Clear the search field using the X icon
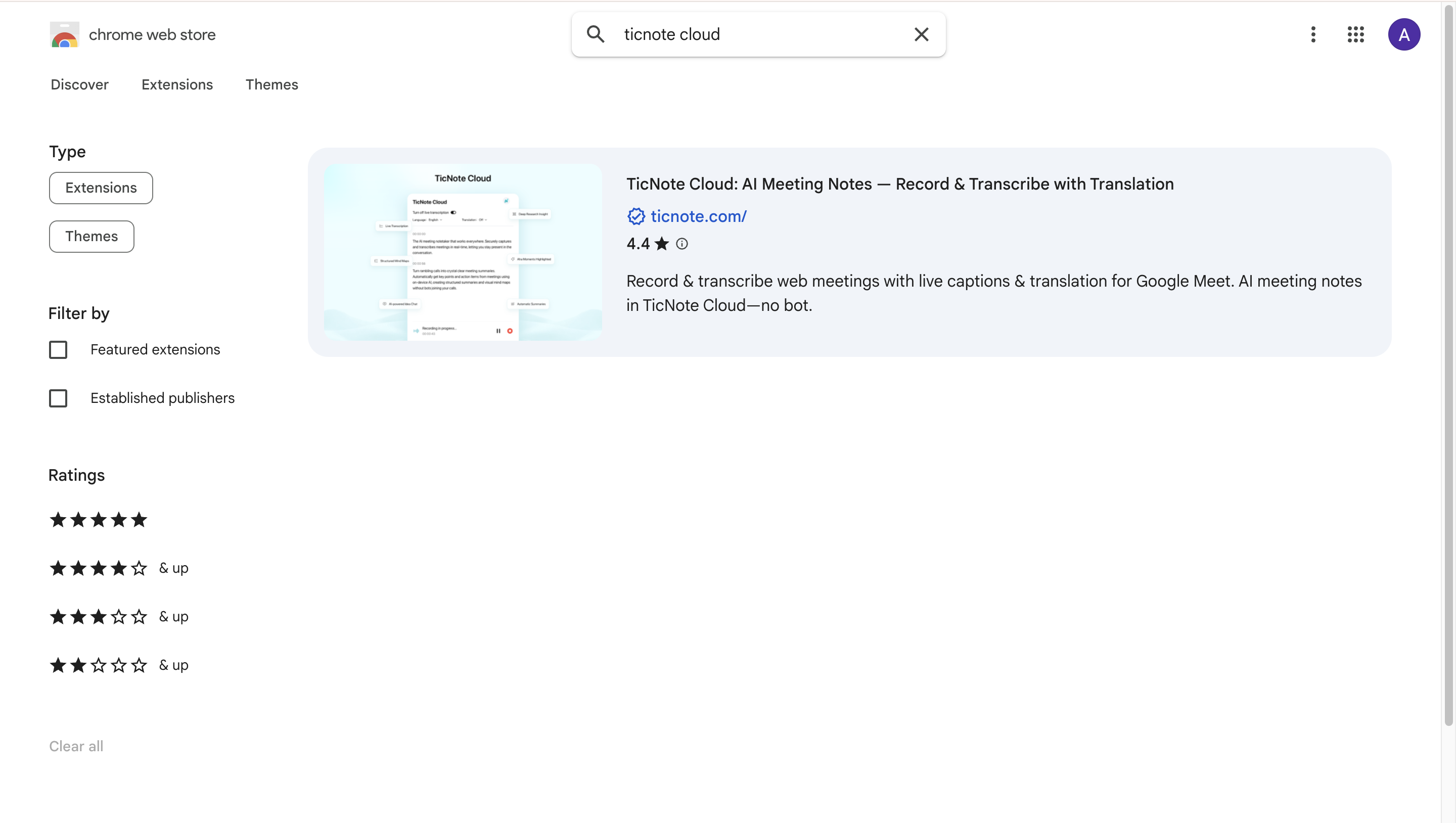Image resolution: width=1456 pixels, height=823 pixels. click(921, 34)
